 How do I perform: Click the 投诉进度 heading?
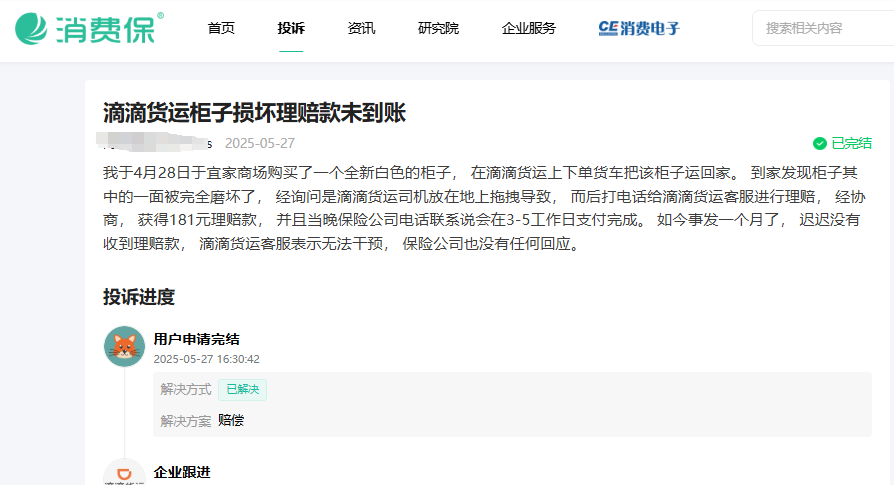[139, 297]
